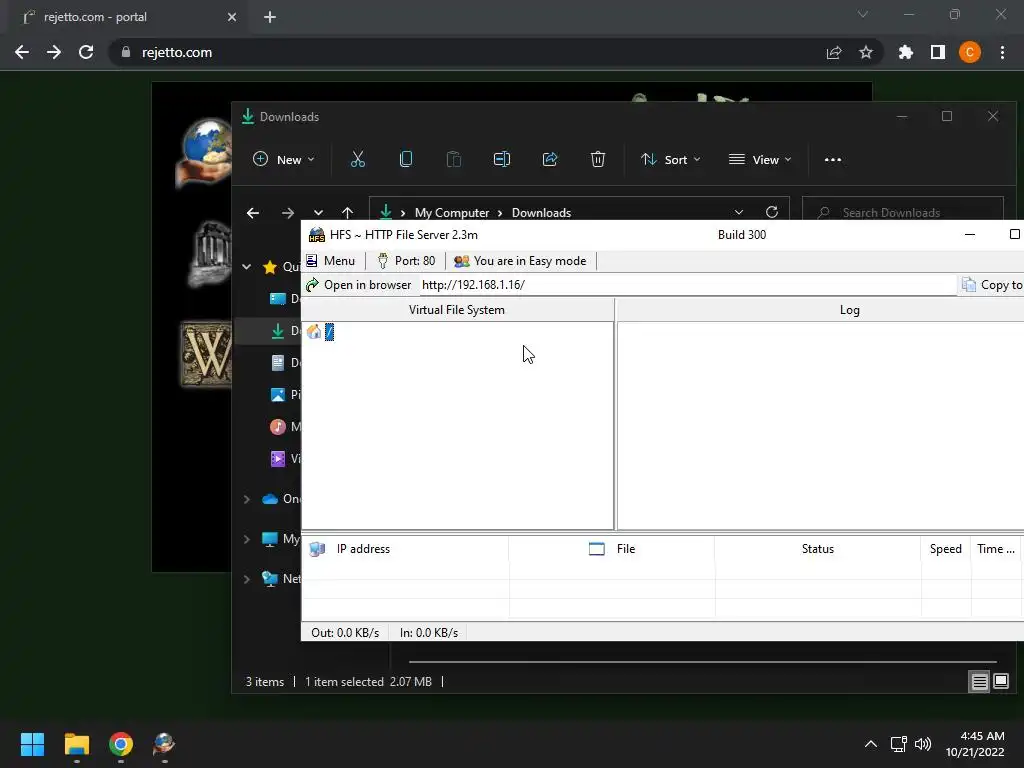
Task: Open the Chrome three-dot menu
Action: [x=1002, y=52]
